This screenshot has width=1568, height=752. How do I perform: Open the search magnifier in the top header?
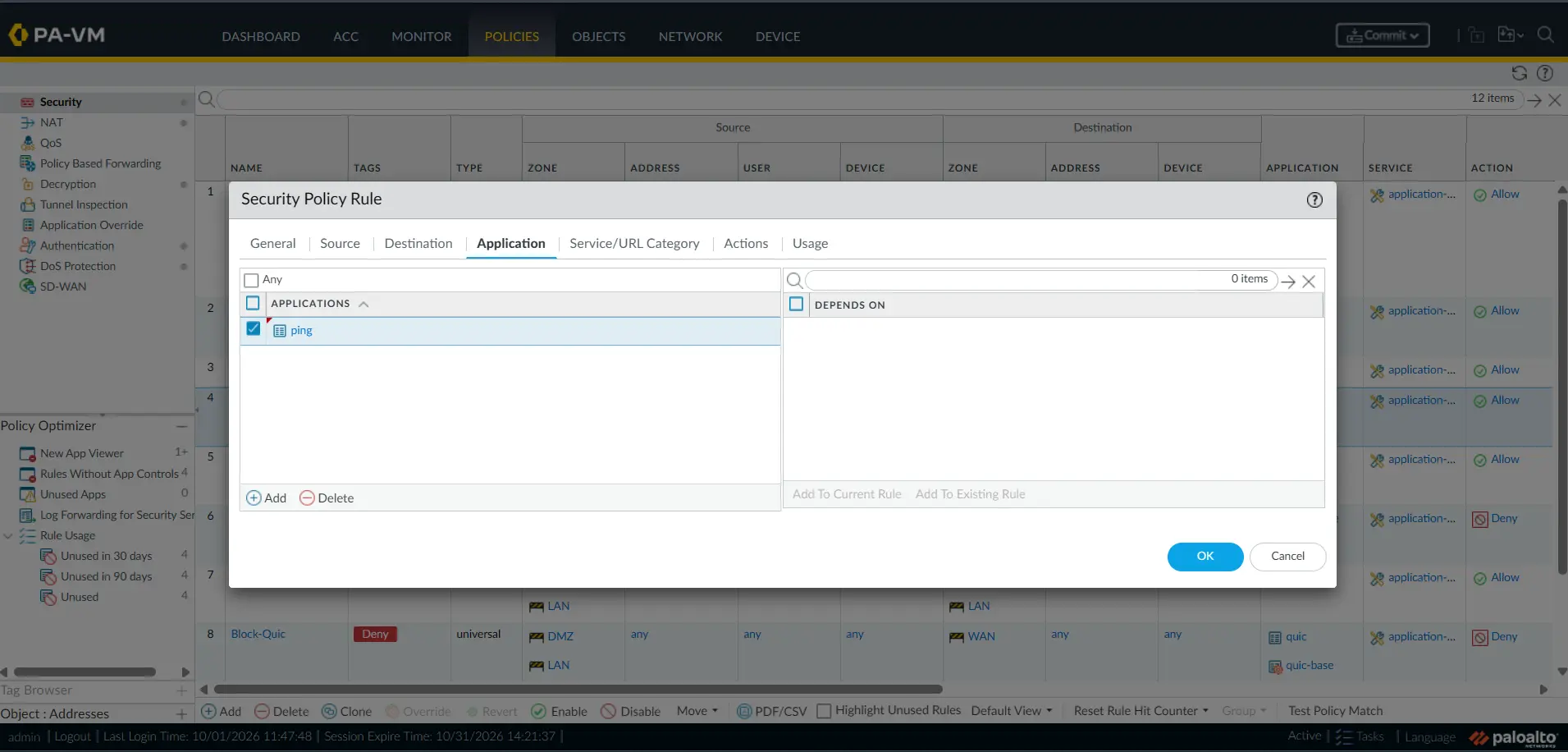pyautogui.click(x=1545, y=34)
